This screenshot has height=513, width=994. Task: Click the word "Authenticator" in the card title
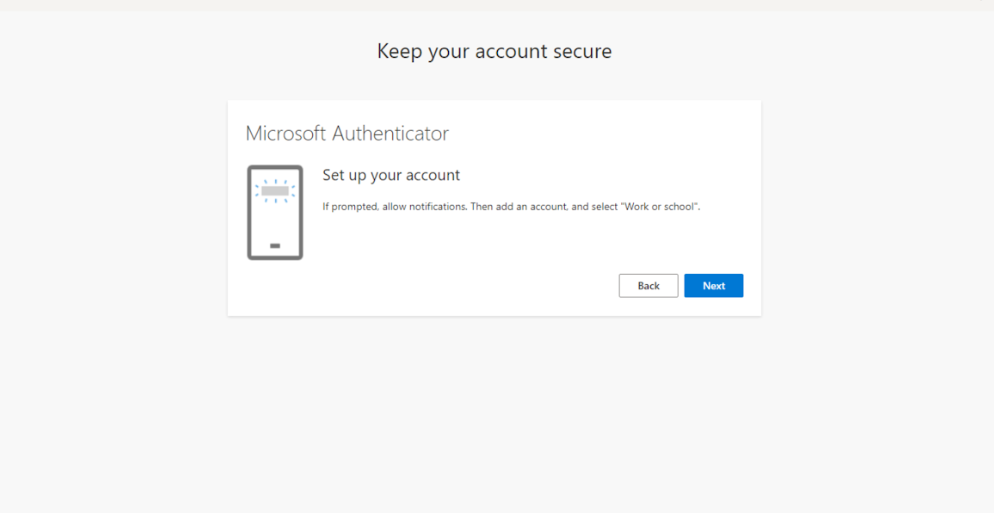tap(390, 133)
